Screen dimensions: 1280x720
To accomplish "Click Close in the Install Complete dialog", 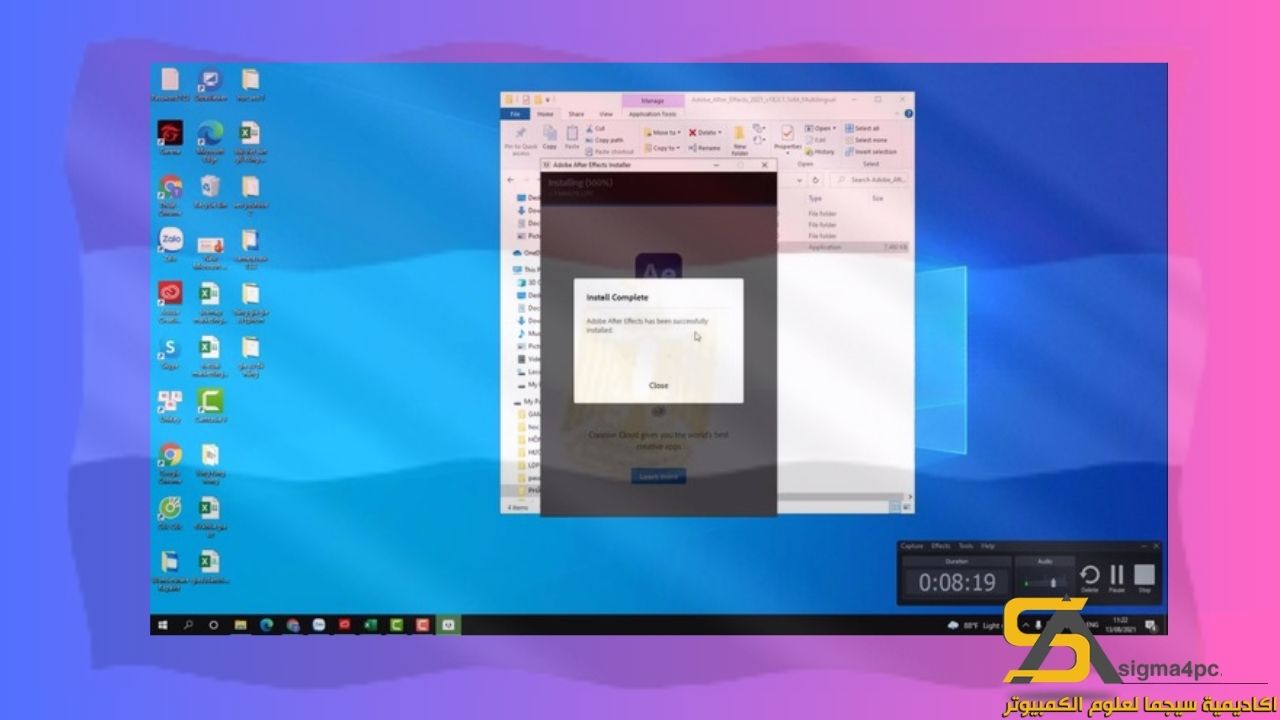I will (658, 385).
